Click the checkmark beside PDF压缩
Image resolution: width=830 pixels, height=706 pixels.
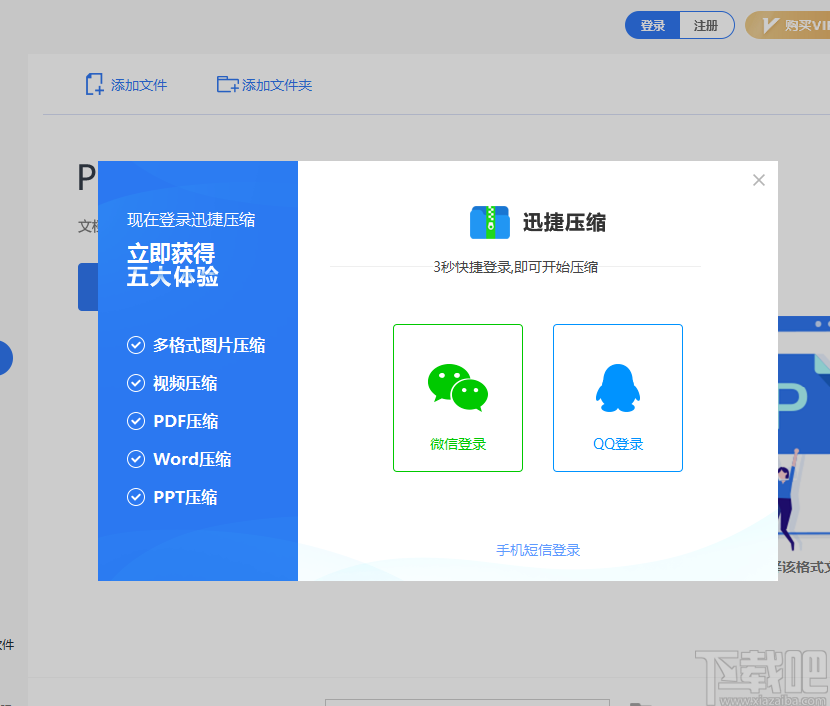pyautogui.click(x=136, y=421)
